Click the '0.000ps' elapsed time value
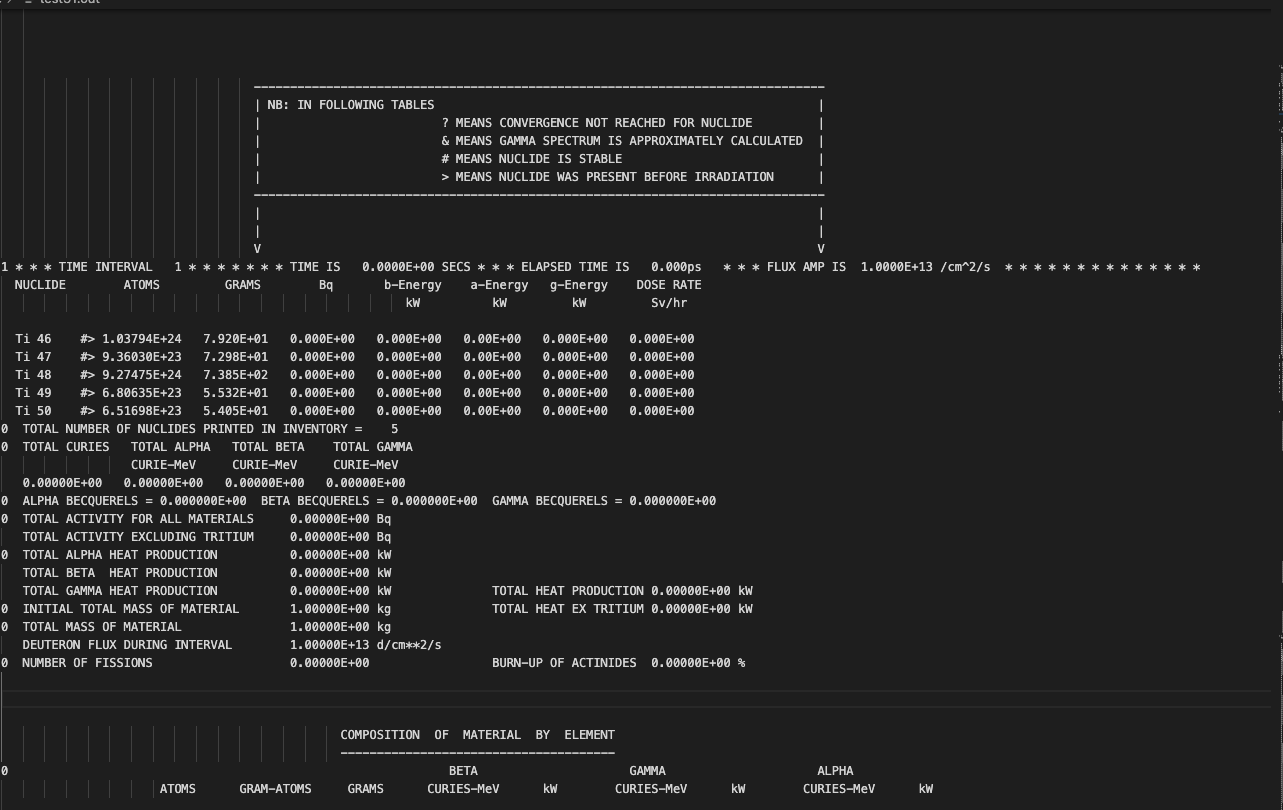 coord(676,267)
